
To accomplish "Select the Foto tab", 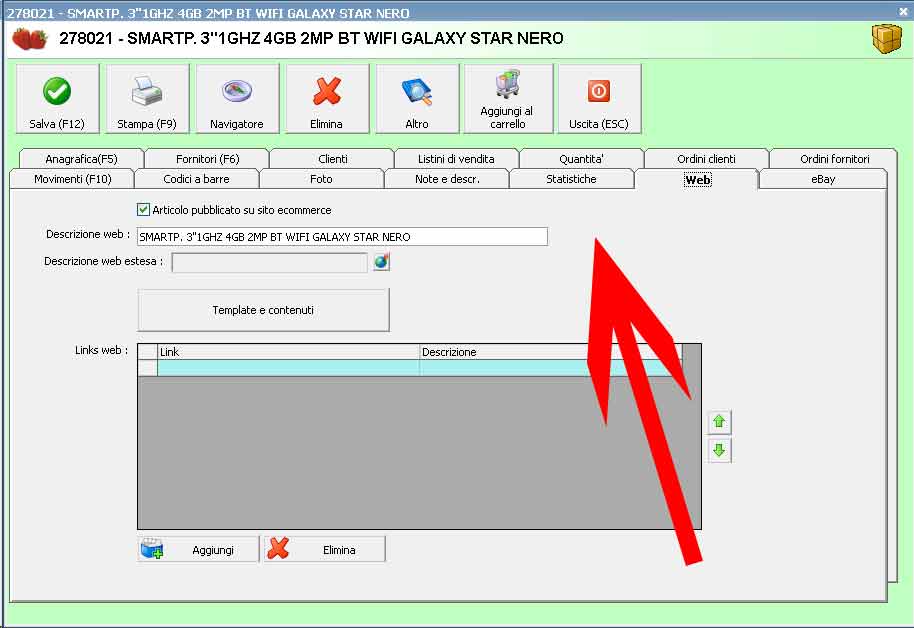I will [321, 179].
